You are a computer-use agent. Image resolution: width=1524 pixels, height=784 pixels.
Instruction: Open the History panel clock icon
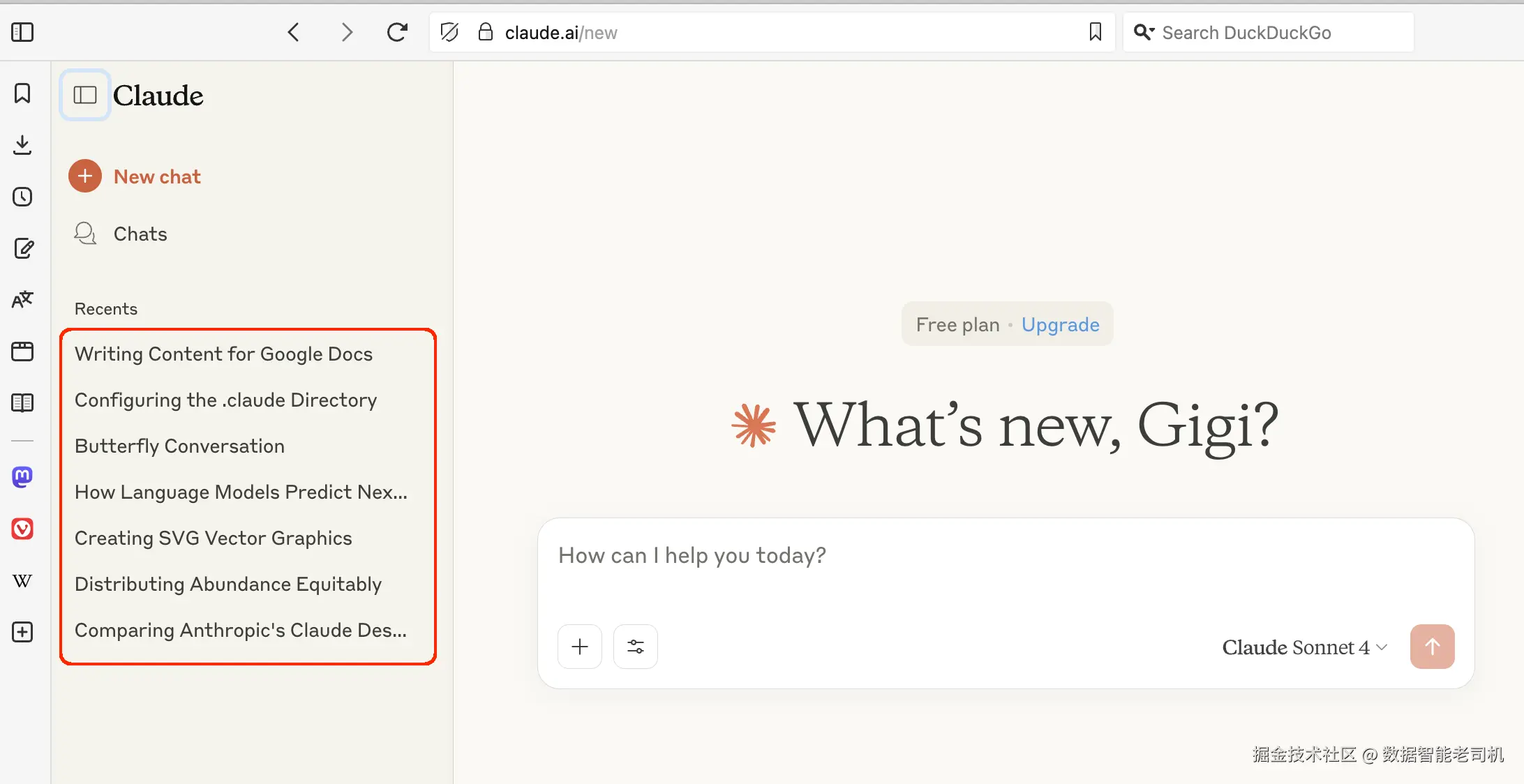[22, 197]
